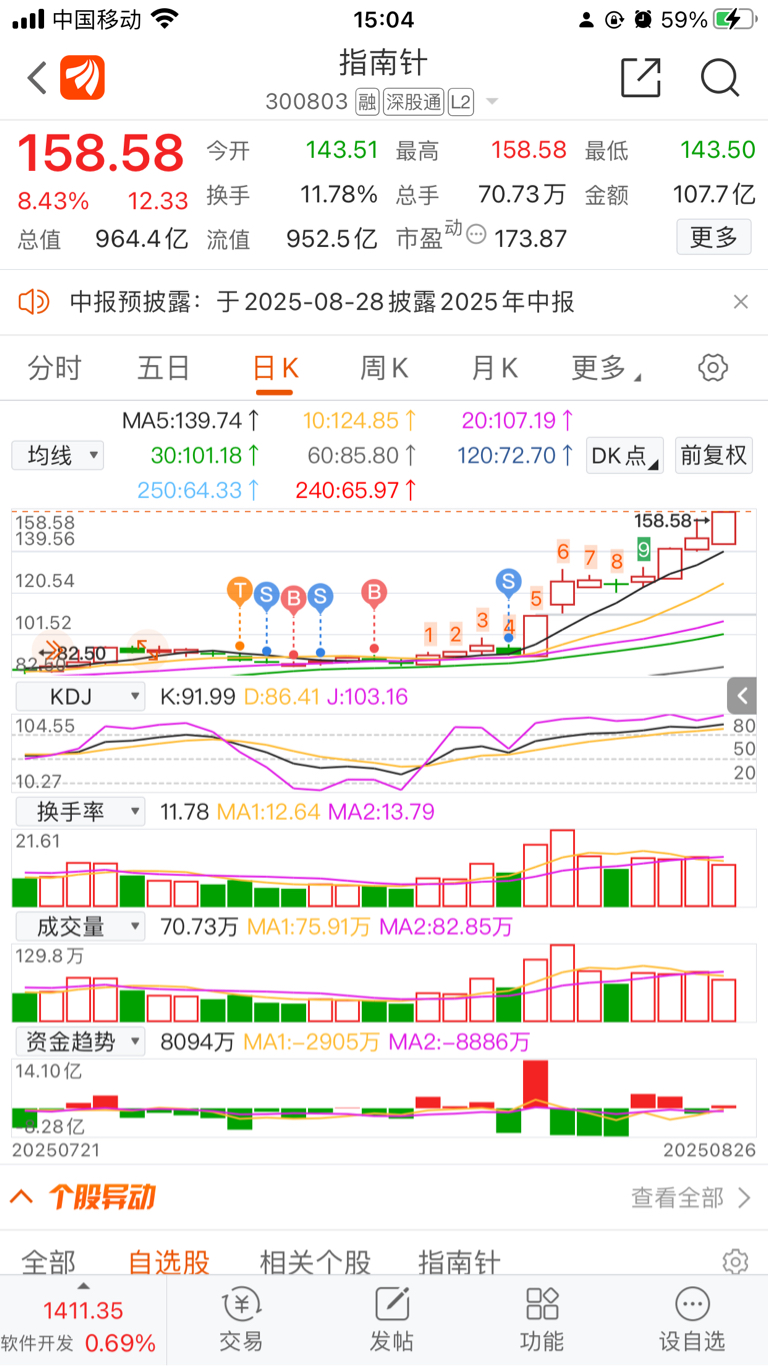This screenshot has width=768, height=1366.
Task: Tap the rightmost blue S marker
Action: (509, 581)
